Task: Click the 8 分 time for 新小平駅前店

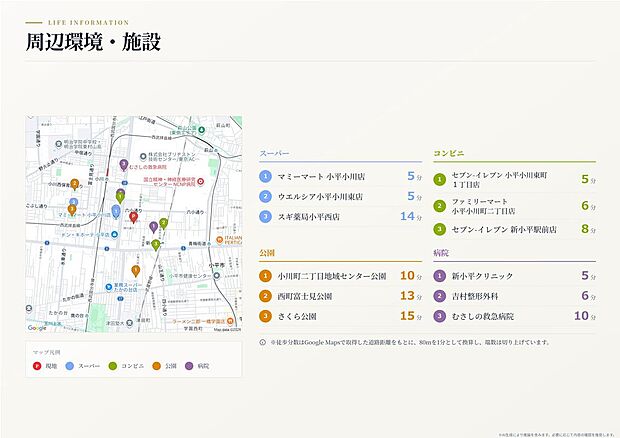Action: (588, 229)
